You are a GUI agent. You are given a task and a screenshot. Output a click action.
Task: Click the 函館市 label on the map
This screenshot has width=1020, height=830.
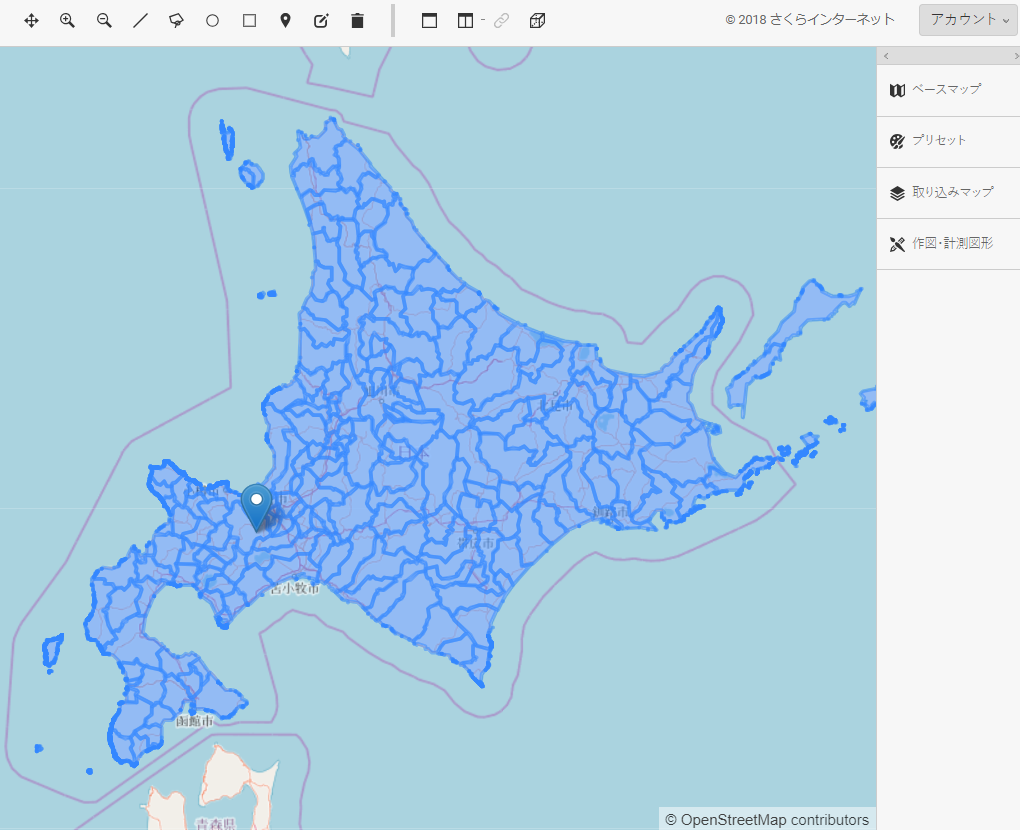(x=195, y=721)
